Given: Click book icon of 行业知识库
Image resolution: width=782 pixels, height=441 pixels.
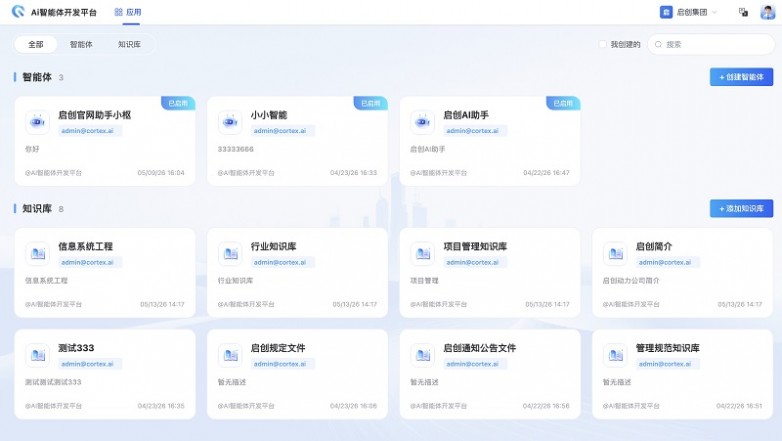Looking at the screenshot, I should 230,253.
